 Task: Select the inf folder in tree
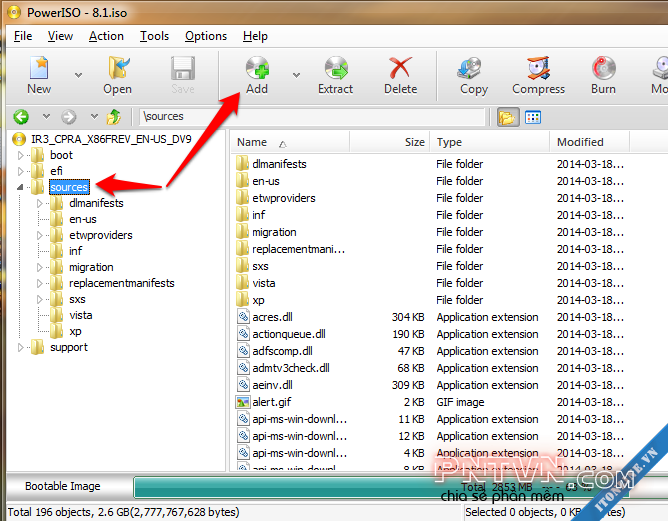pyautogui.click(x=75, y=251)
